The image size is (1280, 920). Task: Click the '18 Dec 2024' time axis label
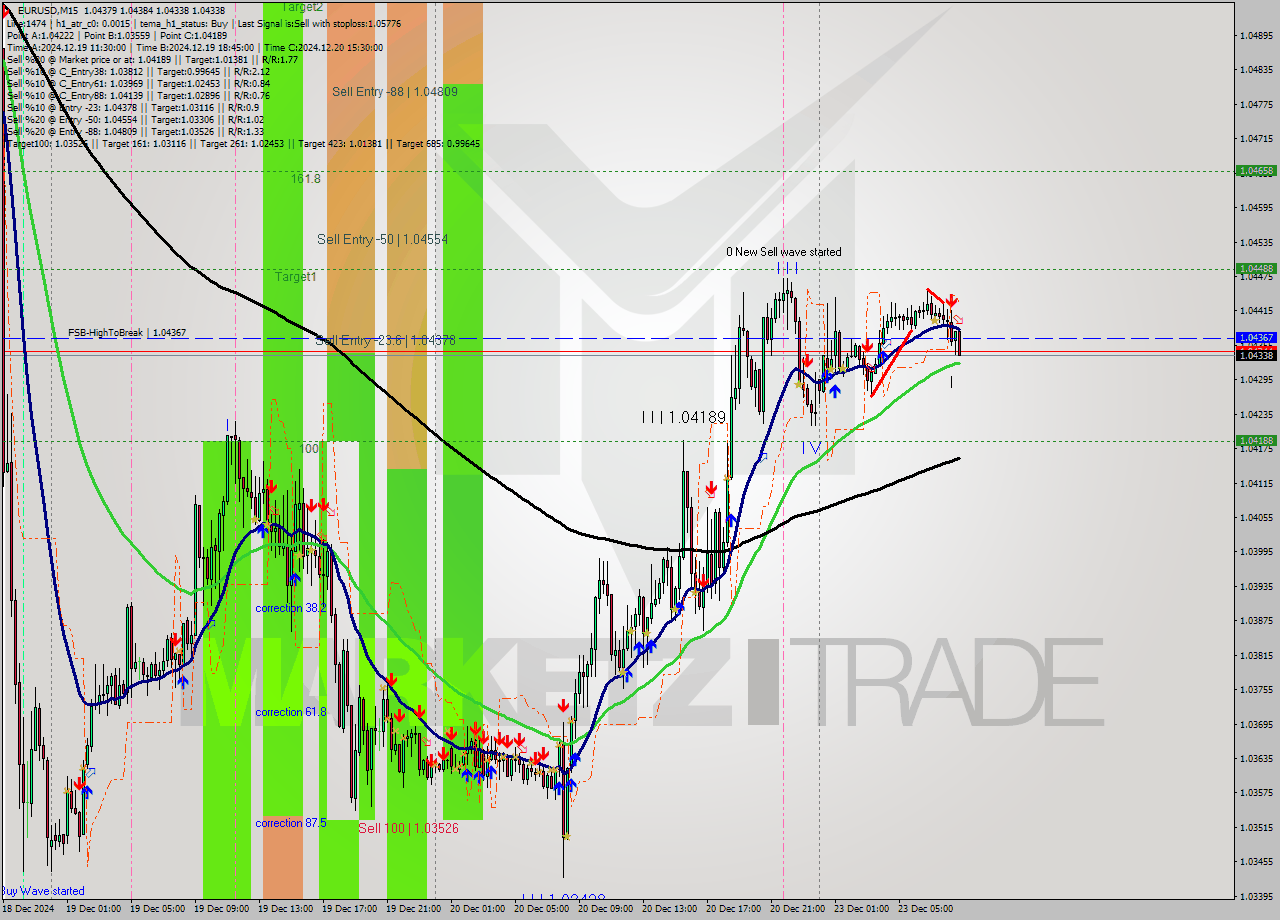[x=28, y=909]
